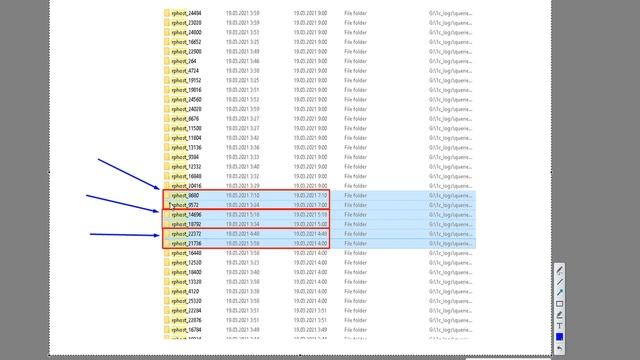Select the Pen drawing tool
Viewport: 640px width, 360px height.
click(x=559, y=271)
